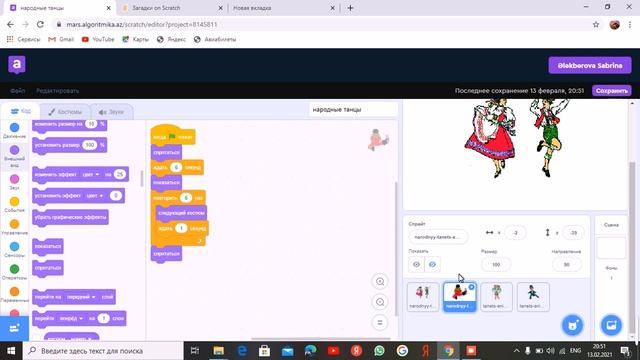Click the workspace horizontal scrollbar
Screen dimensions: 640x360
(321, 338)
